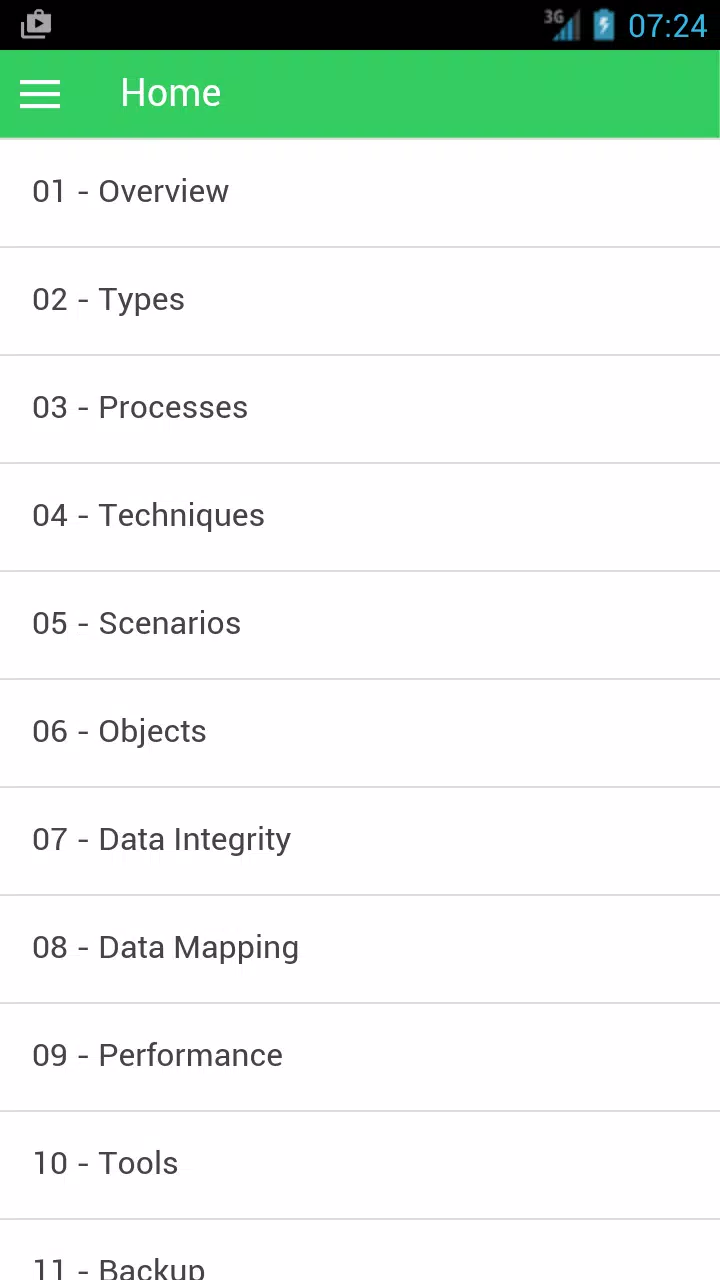Open the 10 - Tools chapter

[x=360, y=1164]
